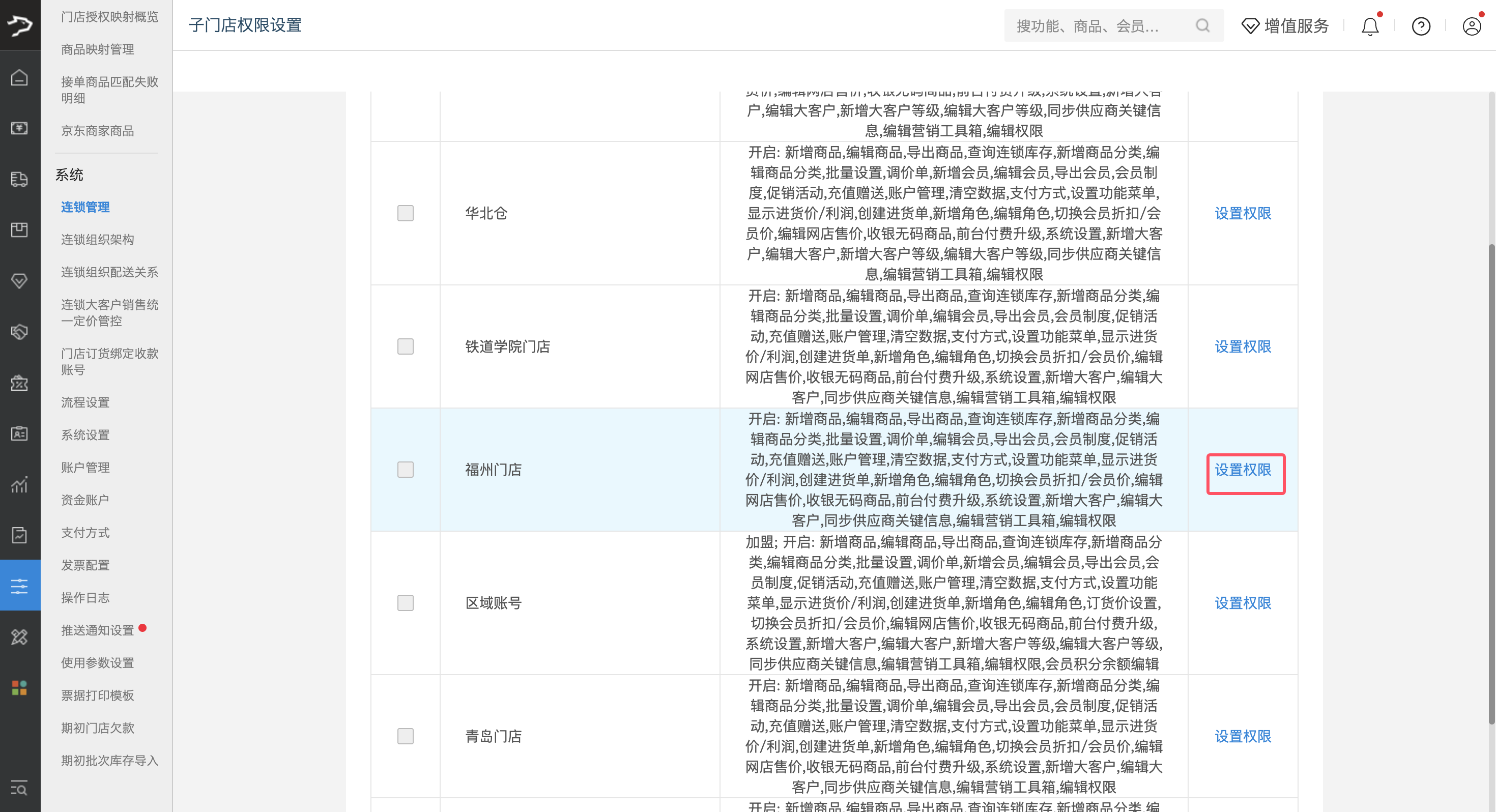Tick the checkbox for 华北仓

click(x=406, y=213)
